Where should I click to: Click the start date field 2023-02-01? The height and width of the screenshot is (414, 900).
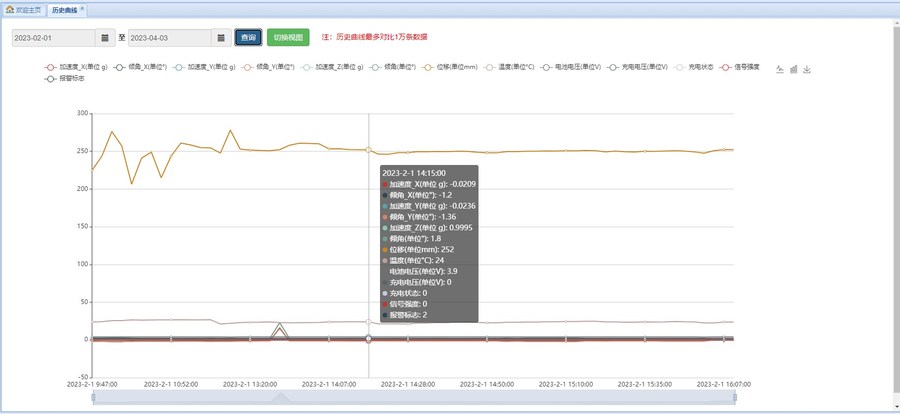pyautogui.click(x=54, y=38)
